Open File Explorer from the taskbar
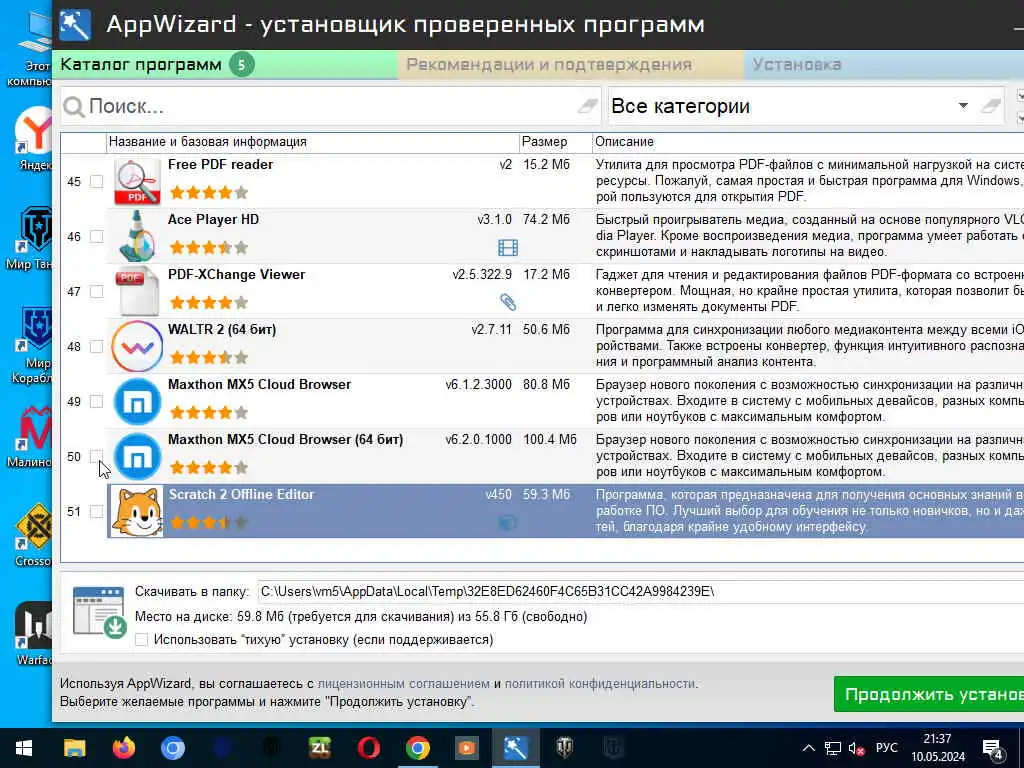 (74, 748)
